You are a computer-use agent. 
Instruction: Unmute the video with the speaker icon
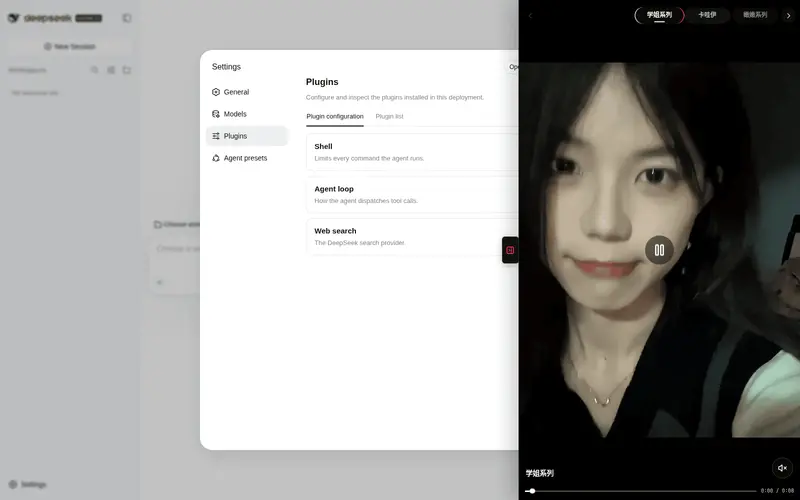pyautogui.click(x=782, y=468)
